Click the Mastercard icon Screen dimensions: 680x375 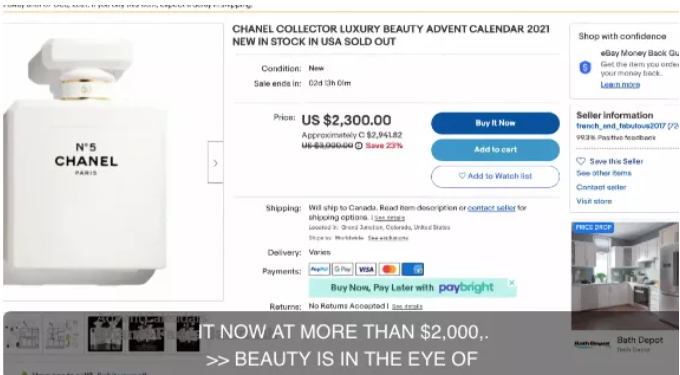point(389,269)
